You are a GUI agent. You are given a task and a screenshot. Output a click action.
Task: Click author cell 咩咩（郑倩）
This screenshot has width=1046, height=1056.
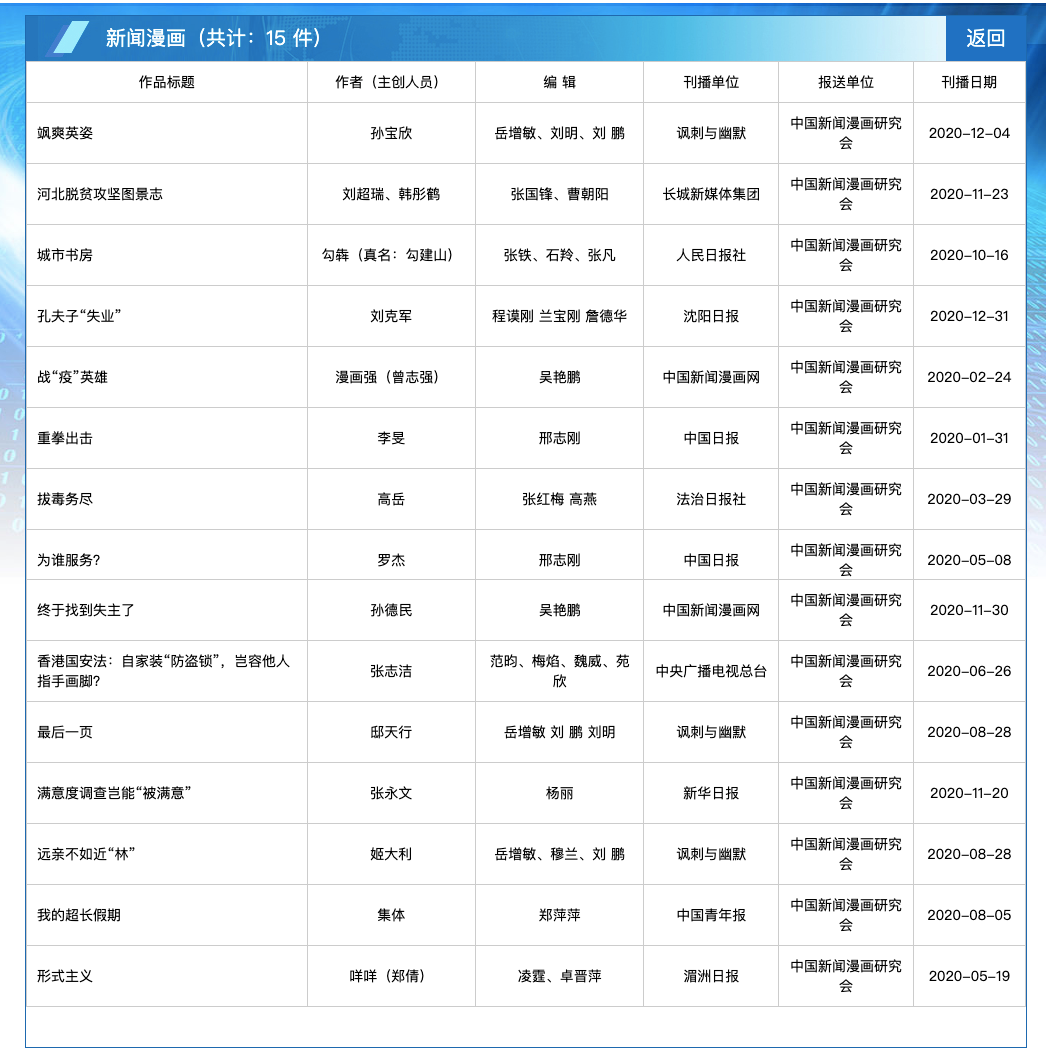391,976
